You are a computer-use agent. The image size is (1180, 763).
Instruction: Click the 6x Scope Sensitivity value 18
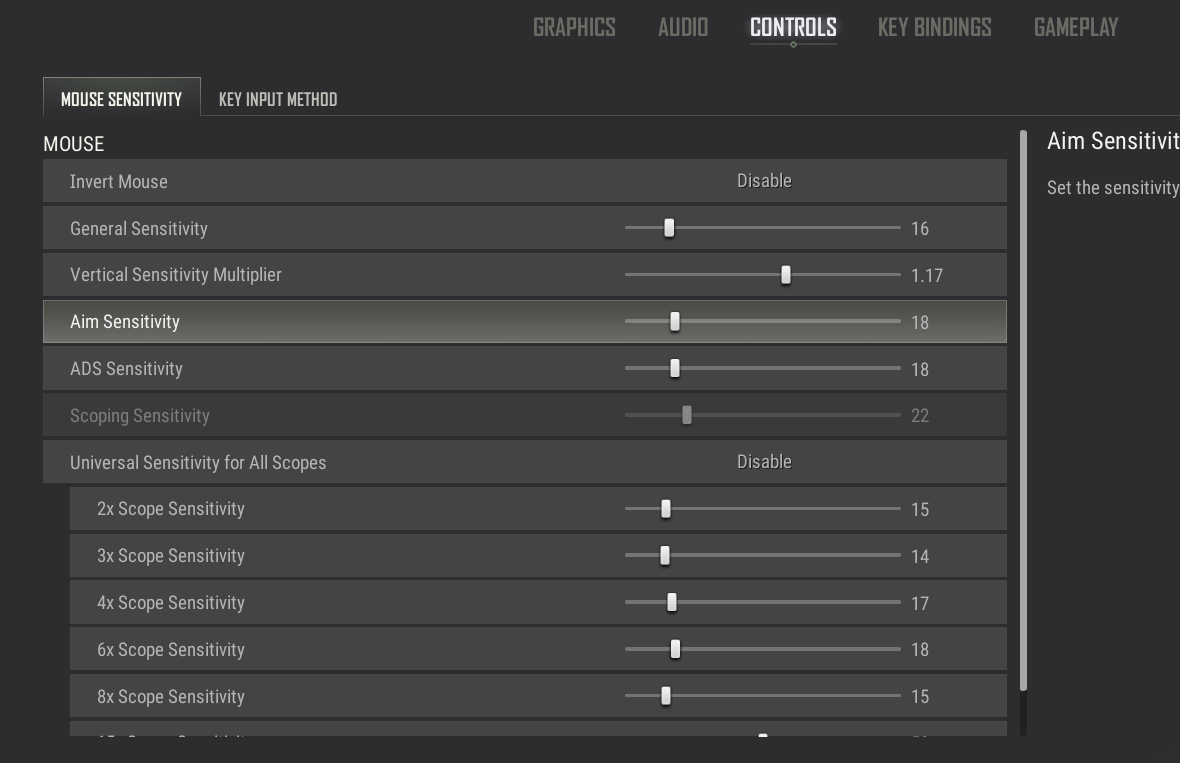point(920,649)
